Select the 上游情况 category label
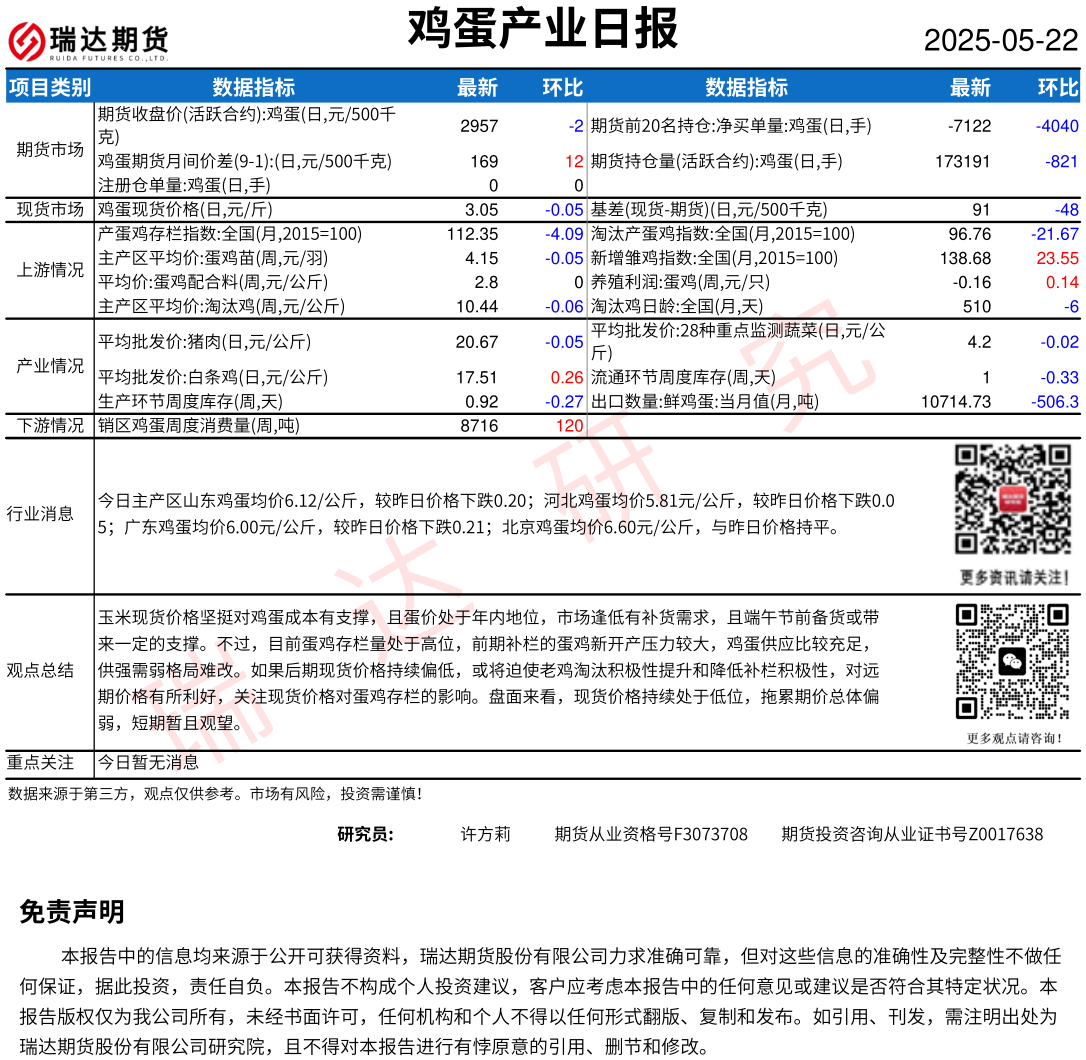Viewport: 1086px width, 1060px height. (50, 270)
